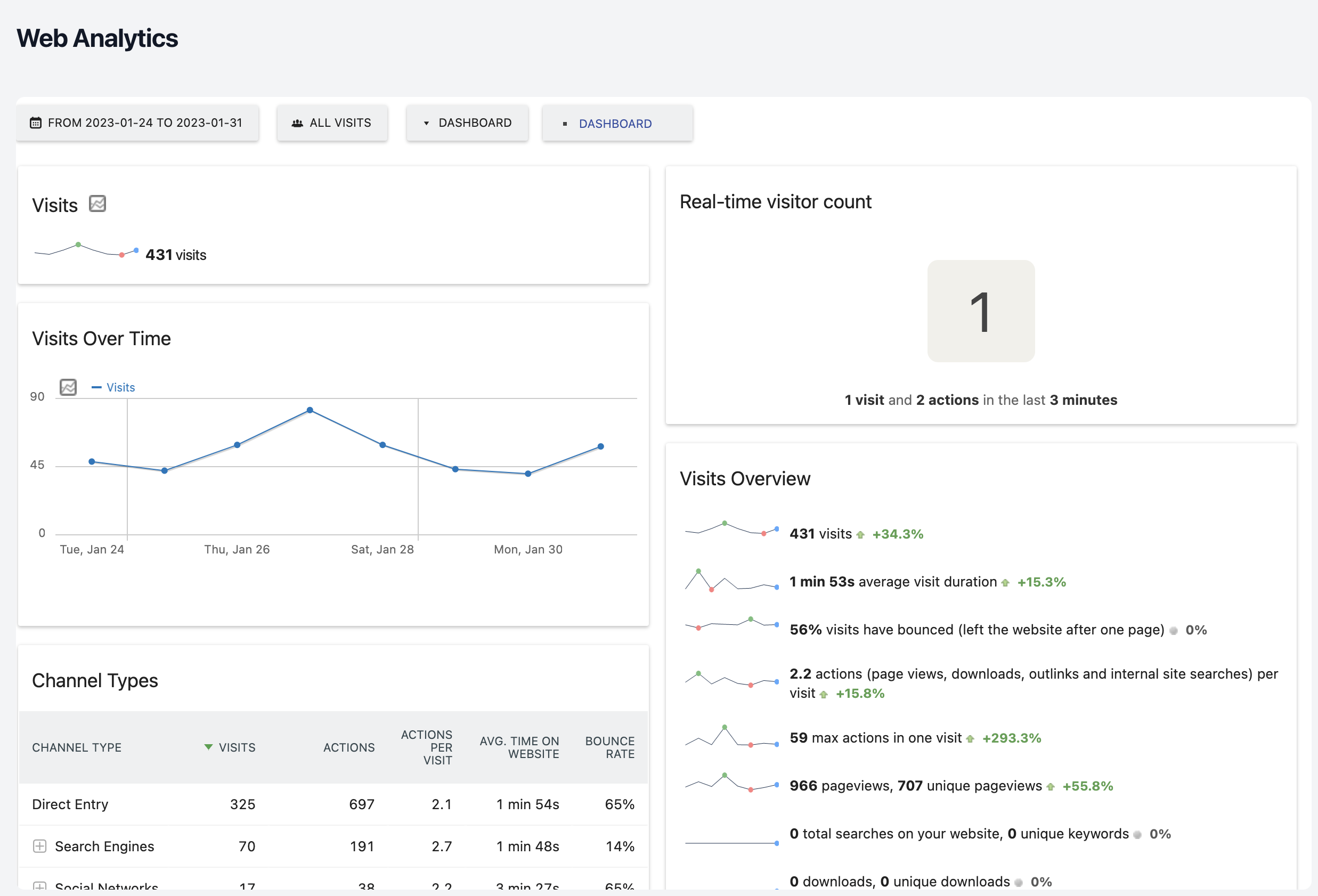This screenshot has height=896, width=1318.
Task: Click the chart icon beside Visits title
Action: [97, 203]
